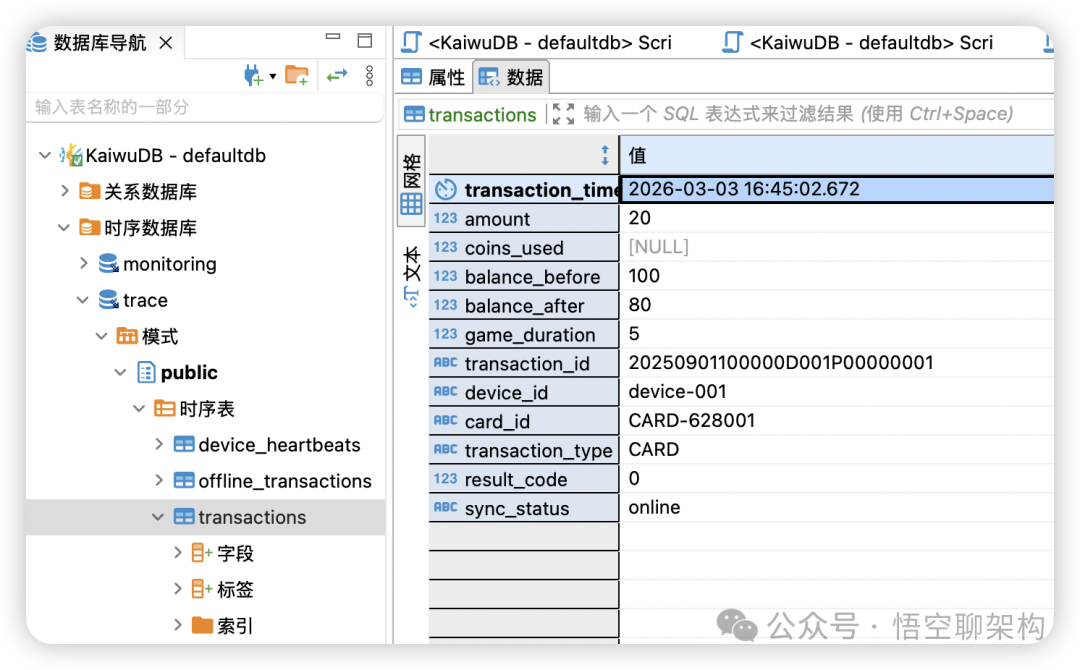The width and height of the screenshot is (1080, 670).
Task: Open the second KaiwuDB defaultdb Script tab
Action: (x=858, y=43)
